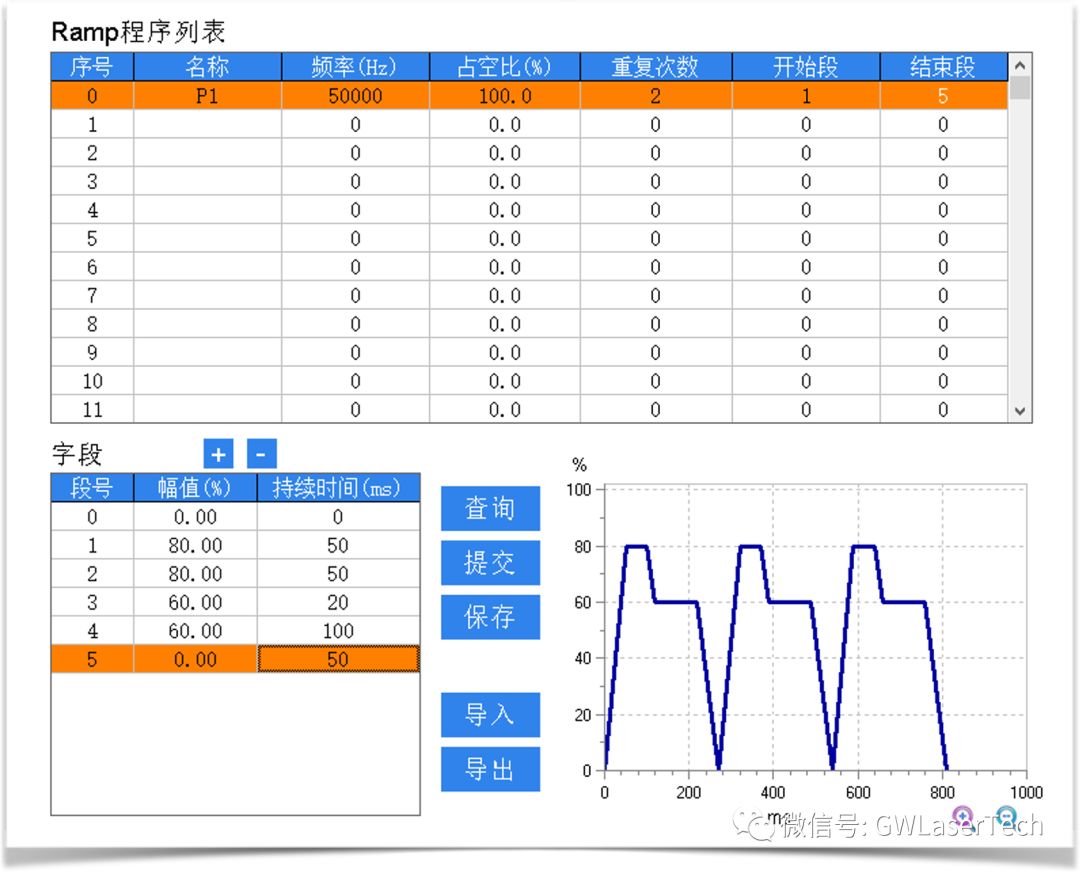This screenshot has width=1080, height=873.
Task: Click the 序号 column header
Action: [x=92, y=67]
